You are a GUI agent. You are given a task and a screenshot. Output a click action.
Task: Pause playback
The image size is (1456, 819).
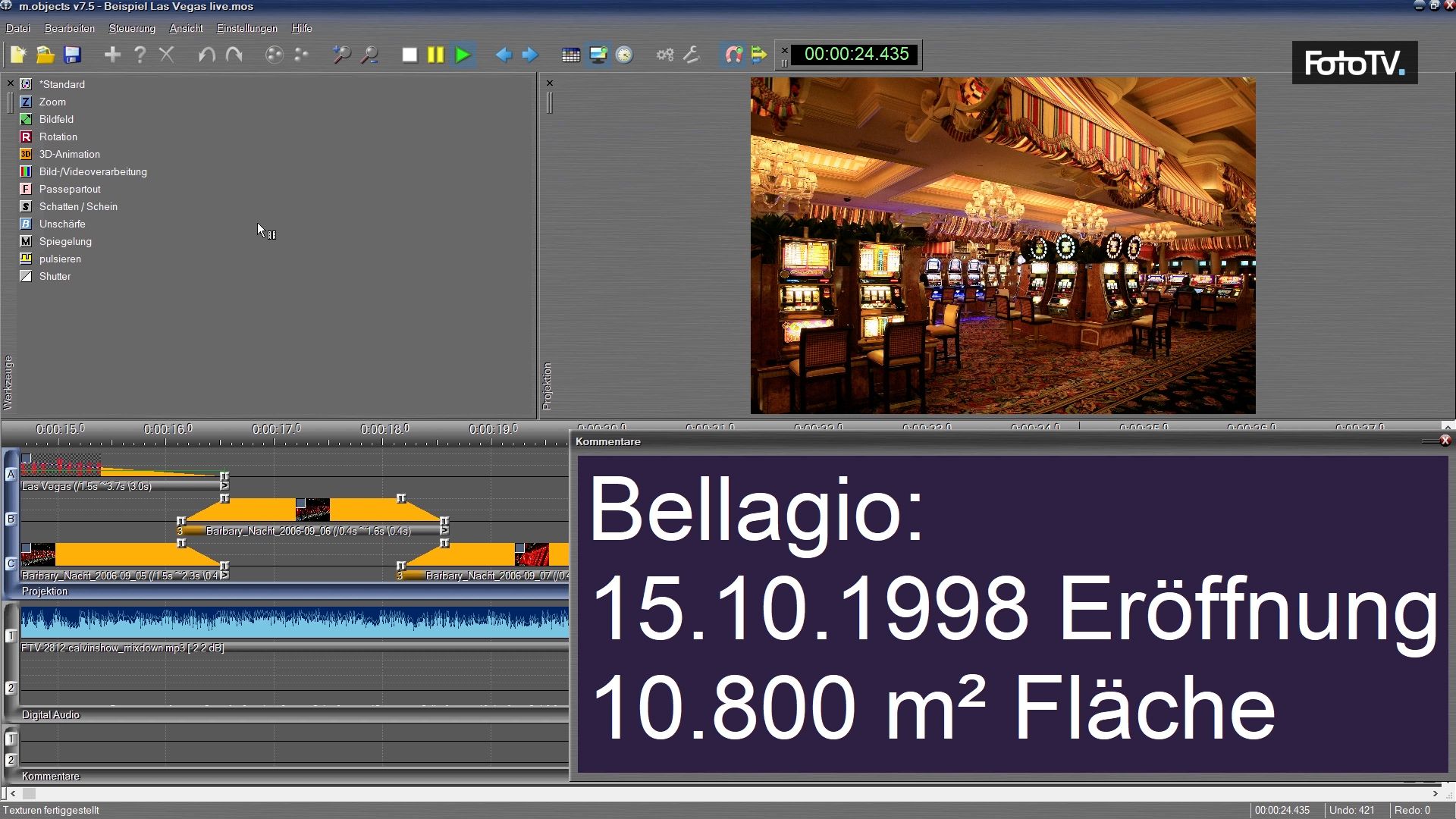(x=436, y=55)
